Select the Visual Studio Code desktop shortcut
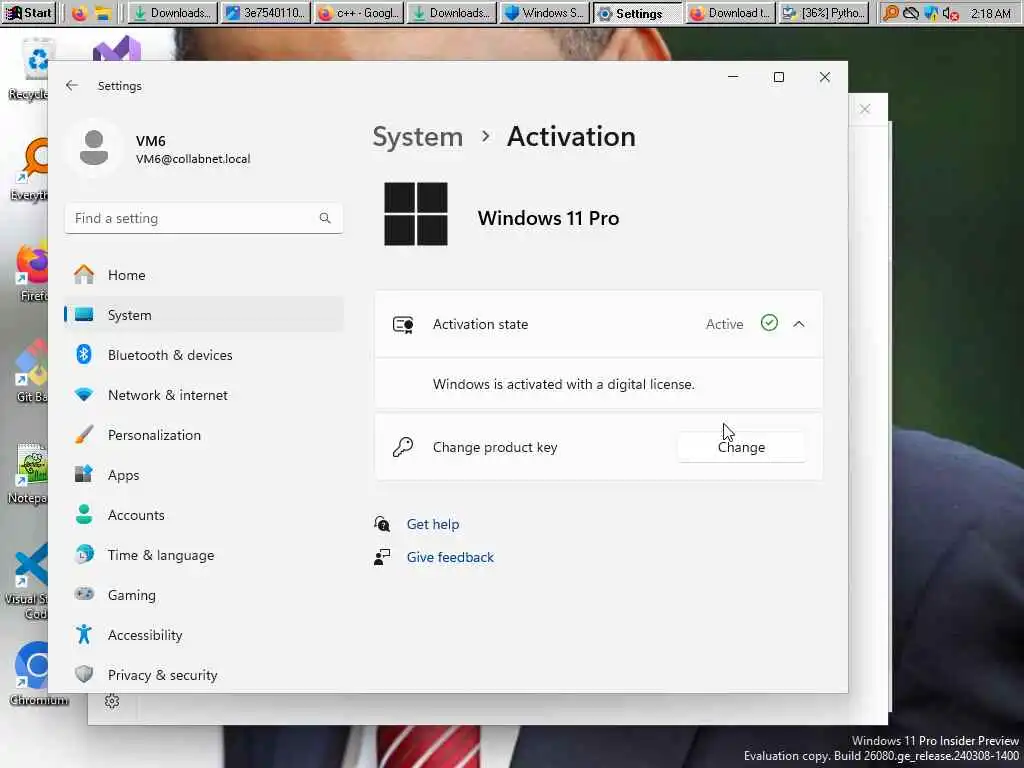1024x768 pixels. pyautogui.click(x=26, y=581)
